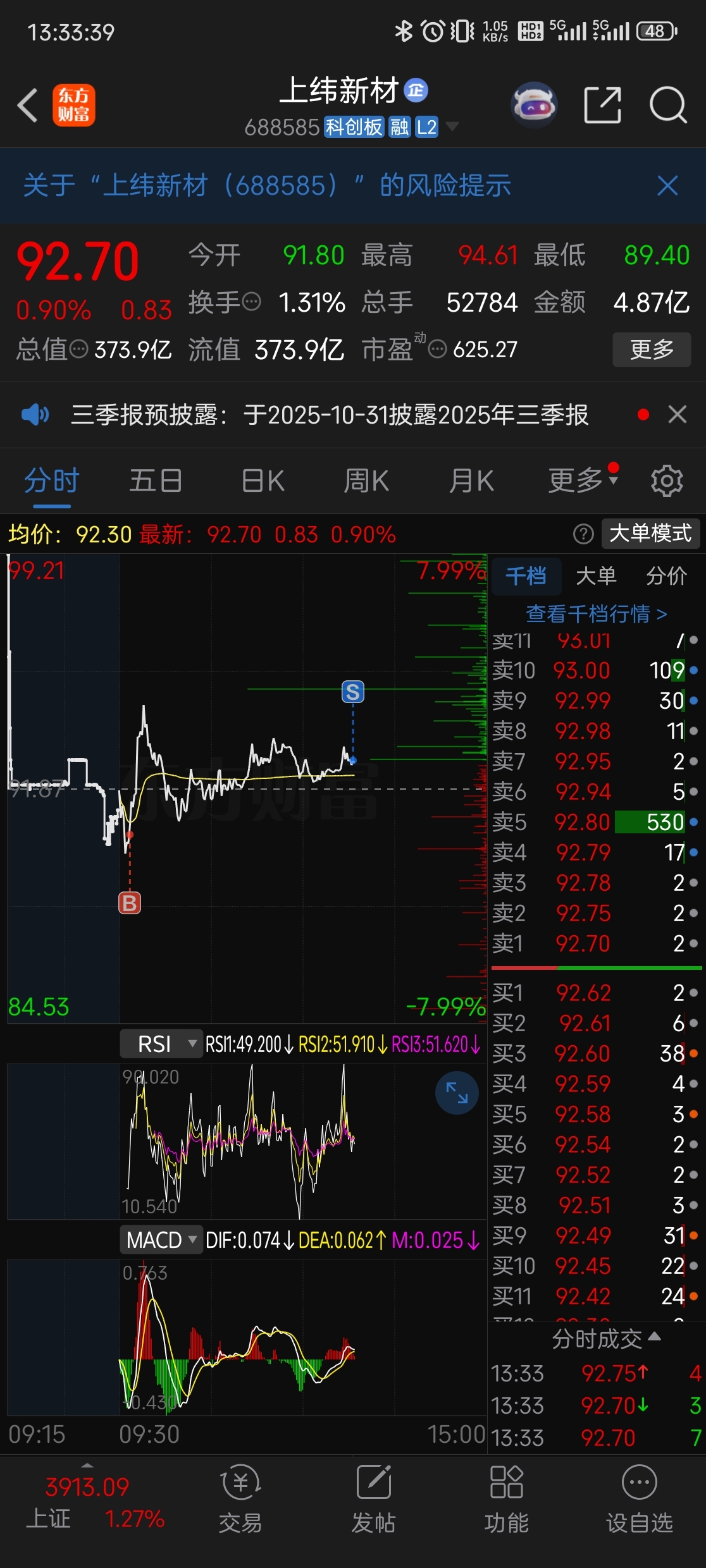The height and width of the screenshot is (1568, 706).
Task: Tap the 卖1 92.70 order row
Action: coord(596,943)
